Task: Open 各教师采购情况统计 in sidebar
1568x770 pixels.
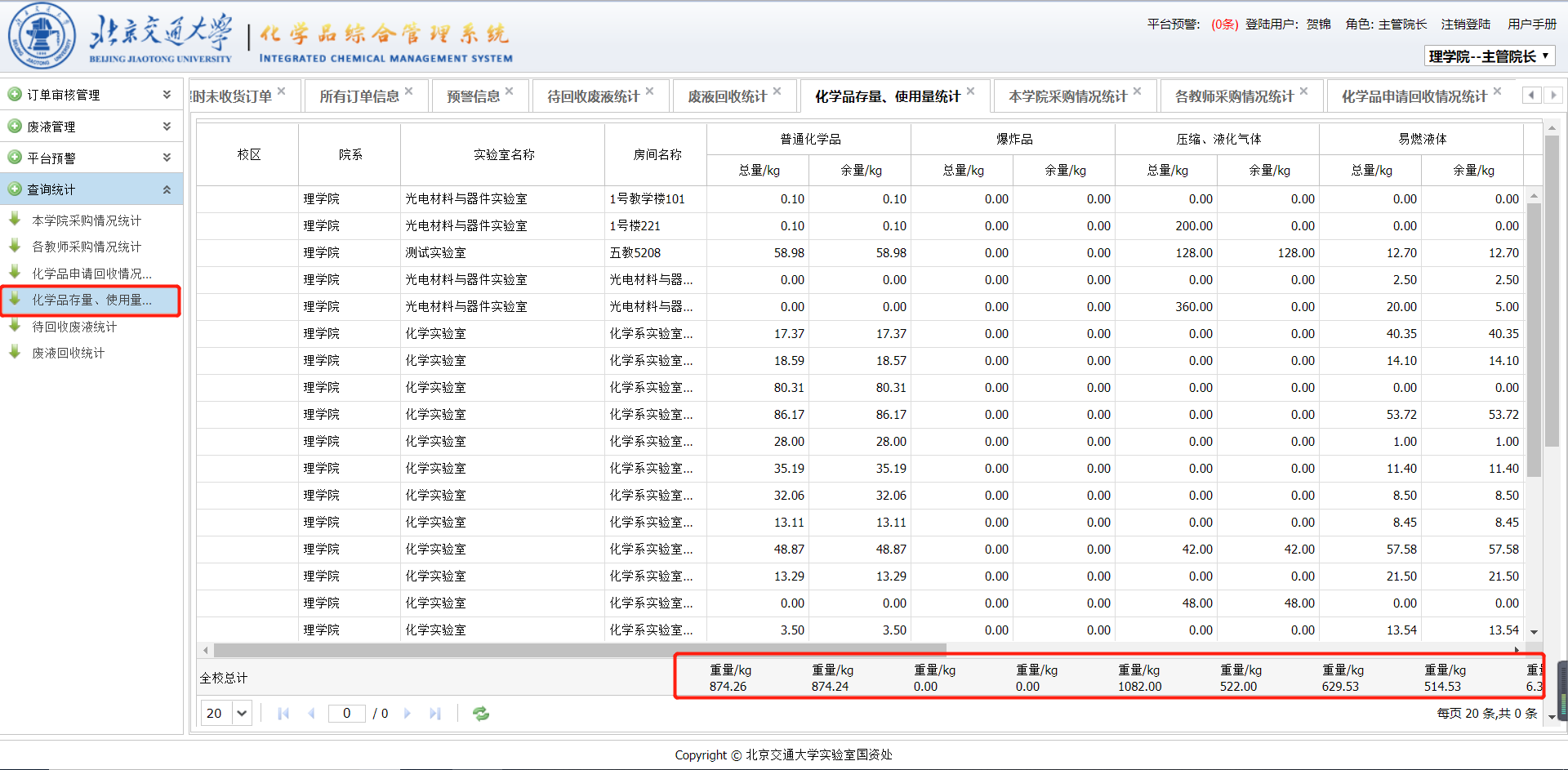Action: pos(87,247)
